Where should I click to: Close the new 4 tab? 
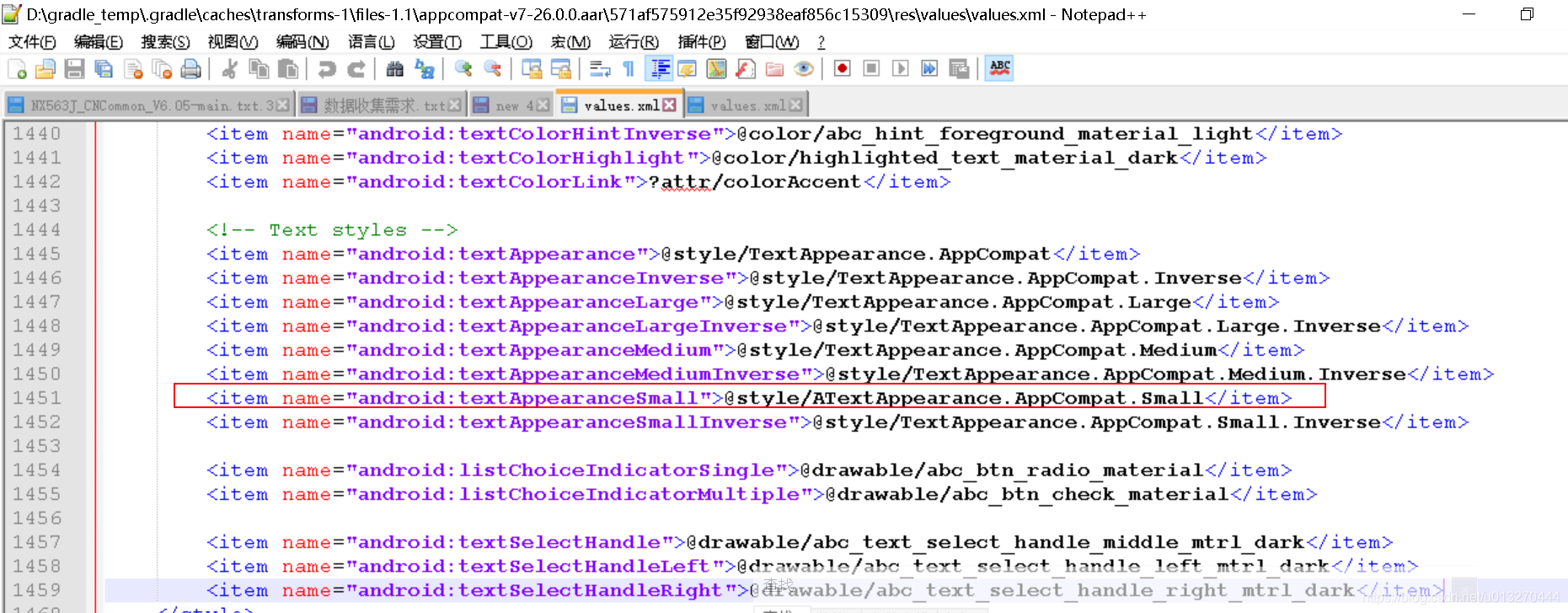(543, 105)
